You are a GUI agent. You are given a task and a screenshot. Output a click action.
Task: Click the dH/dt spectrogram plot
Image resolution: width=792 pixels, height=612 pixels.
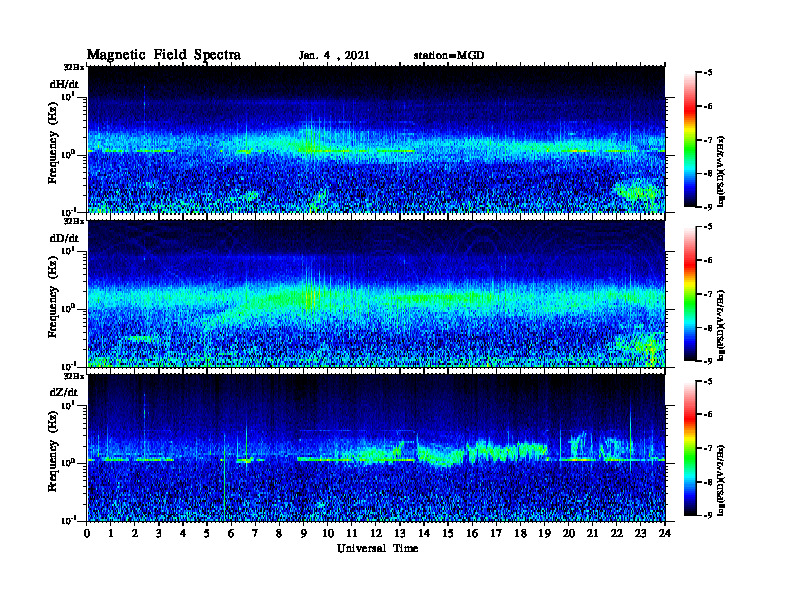click(376, 139)
